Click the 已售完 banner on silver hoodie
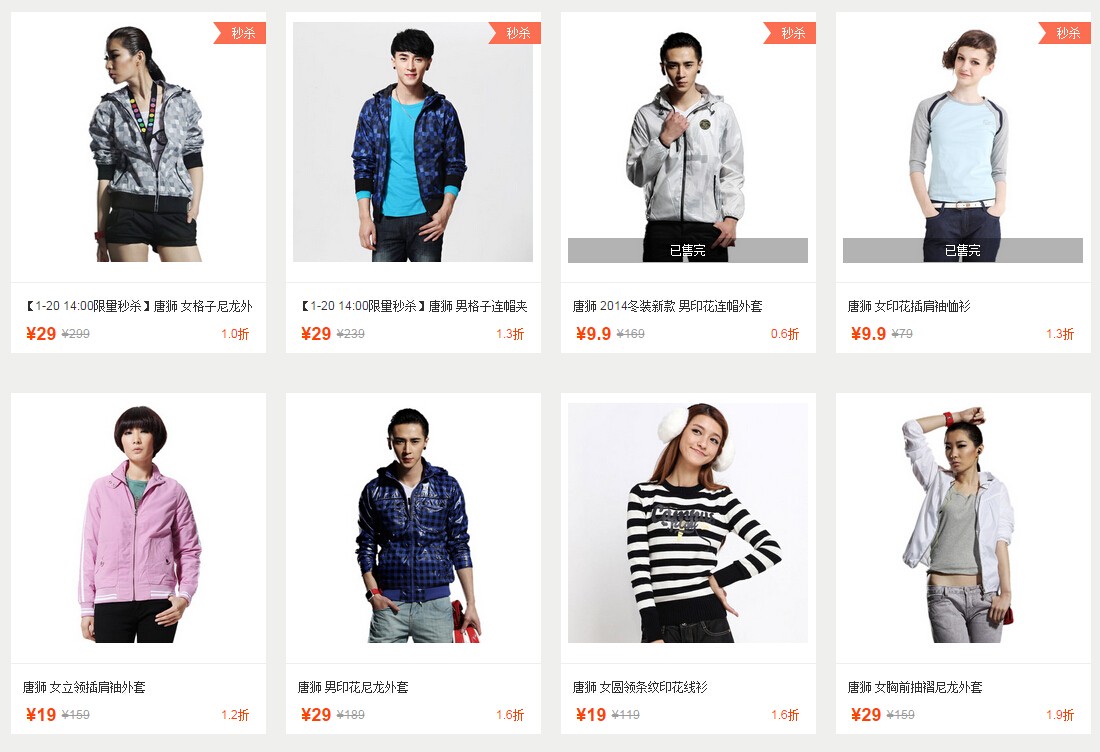This screenshot has width=1100, height=752. pos(688,250)
